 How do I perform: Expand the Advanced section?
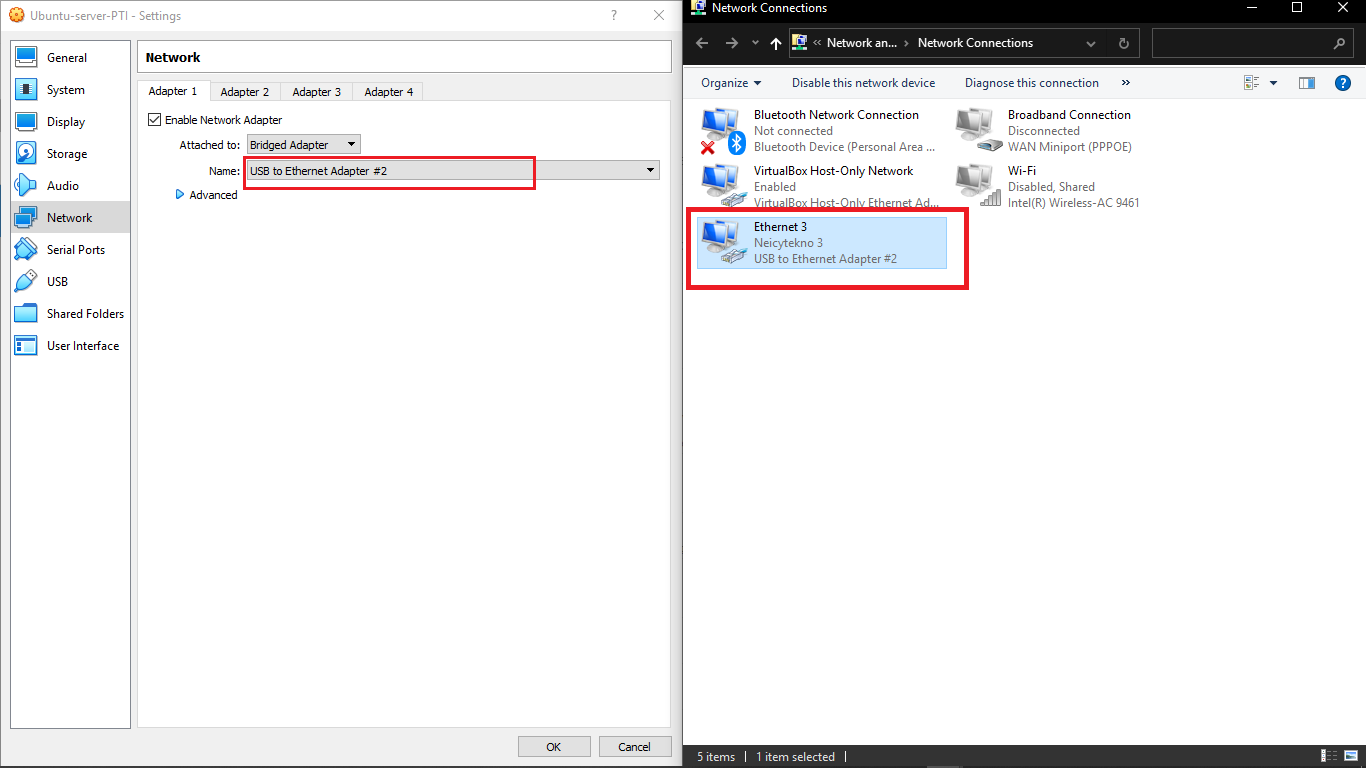207,195
